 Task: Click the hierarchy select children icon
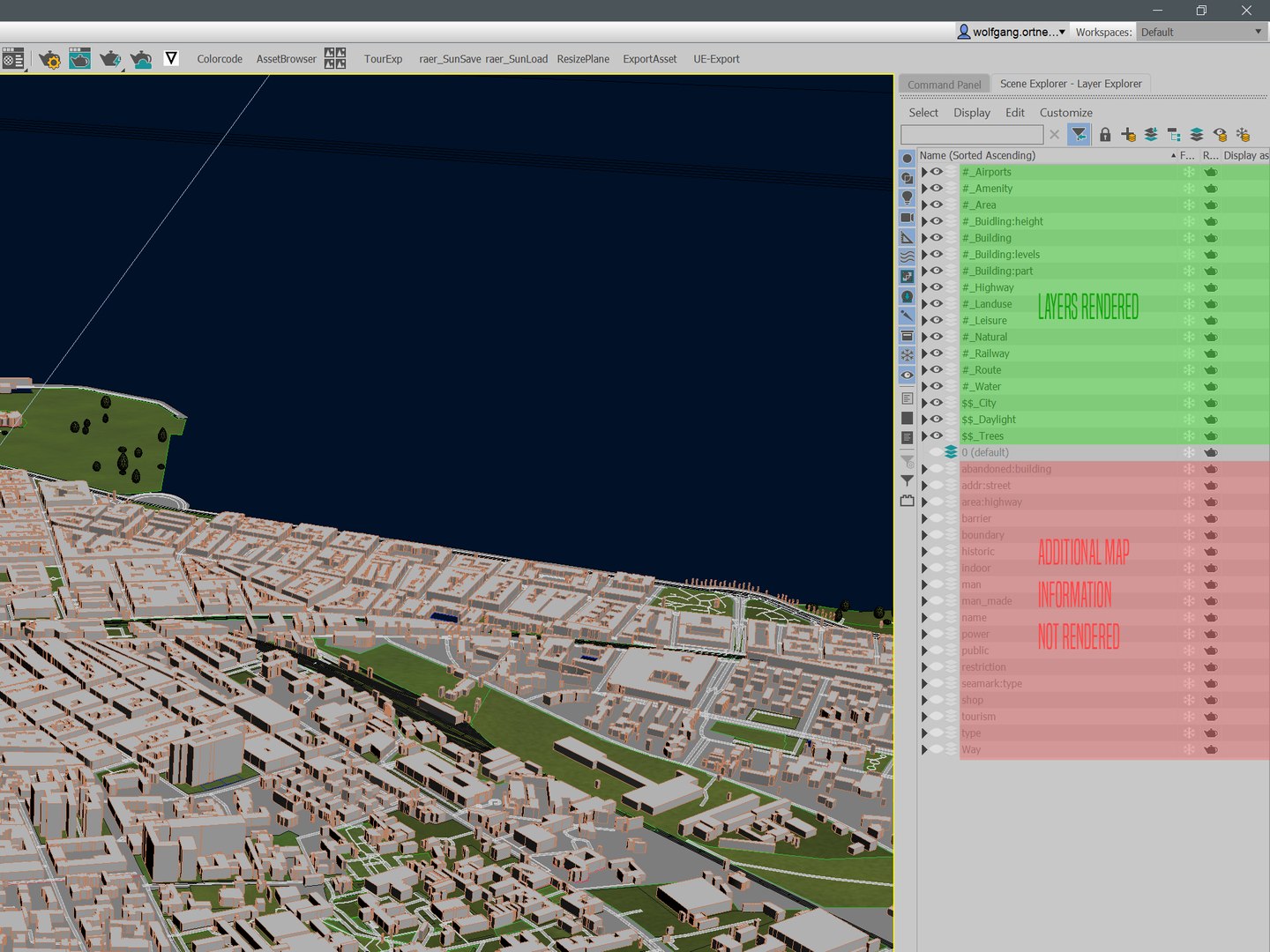pyautogui.click(x=1174, y=134)
